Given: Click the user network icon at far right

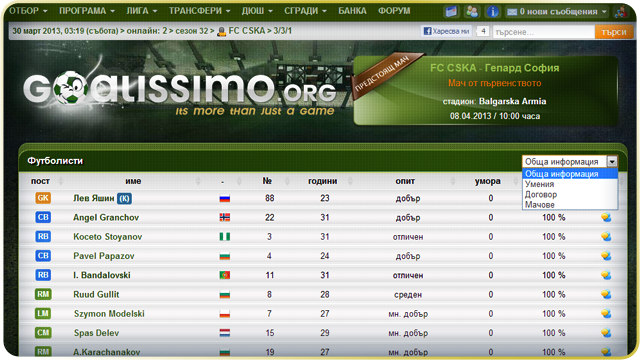Looking at the screenshot, I should tap(621, 11).
